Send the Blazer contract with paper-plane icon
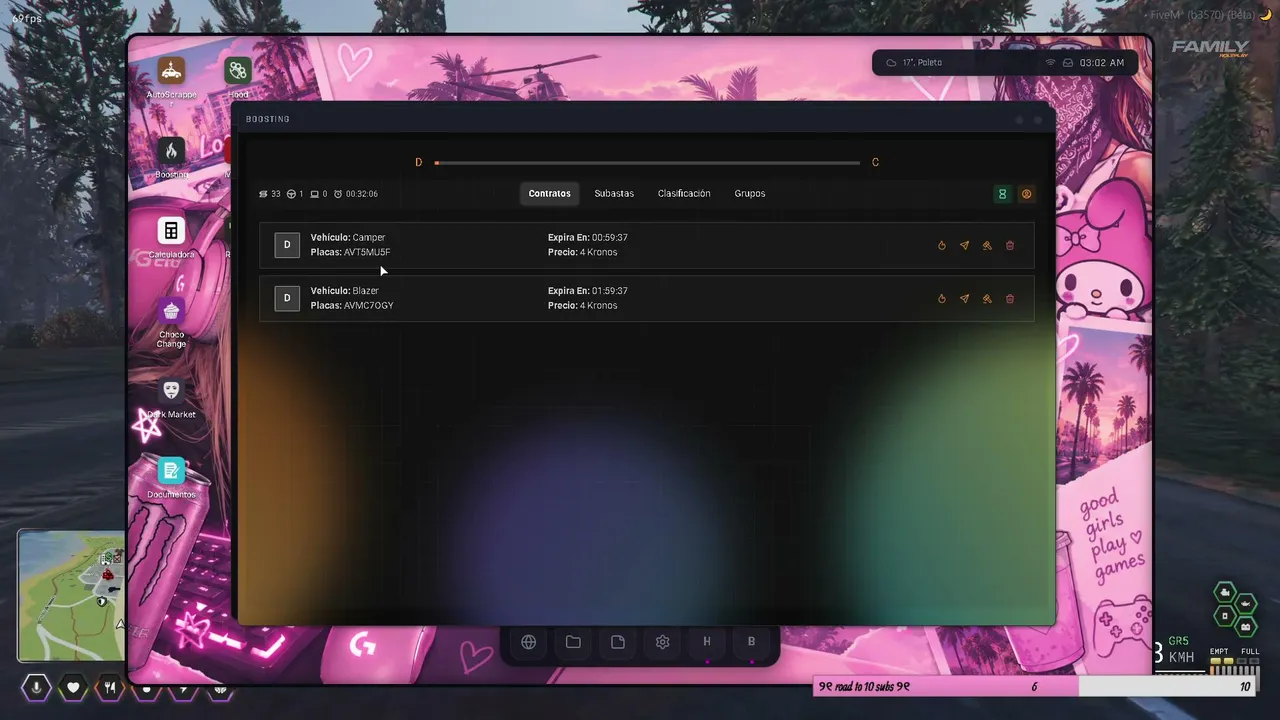Viewport: 1280px width, 720px height. point(964,298)
